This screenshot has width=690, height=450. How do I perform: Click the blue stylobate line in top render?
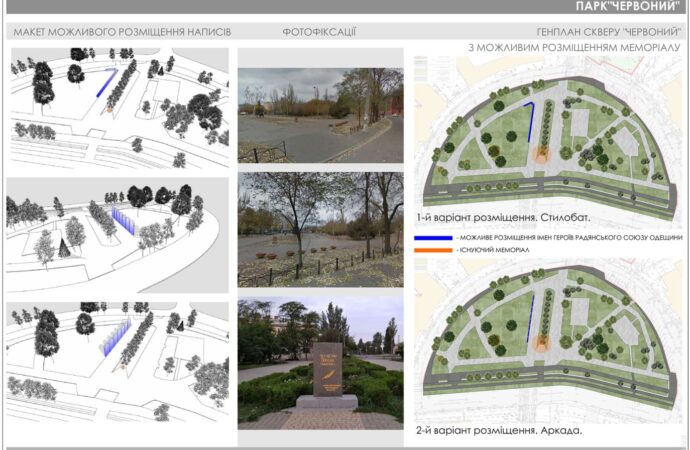[105, 82]
